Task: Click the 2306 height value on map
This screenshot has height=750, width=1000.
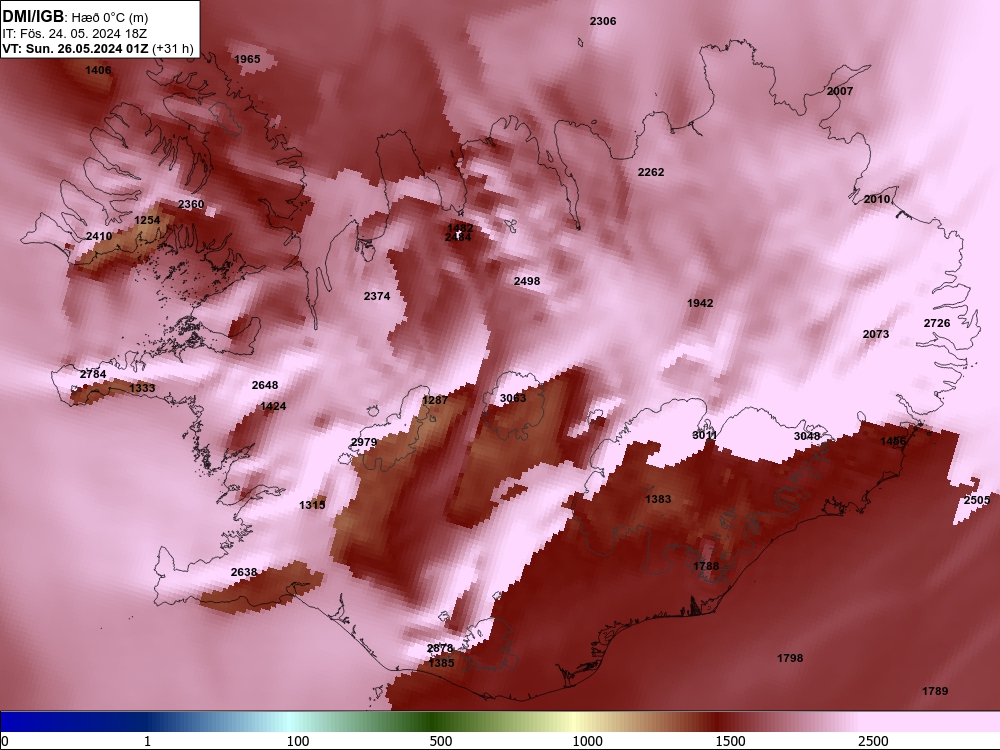Action: (603, 21)
